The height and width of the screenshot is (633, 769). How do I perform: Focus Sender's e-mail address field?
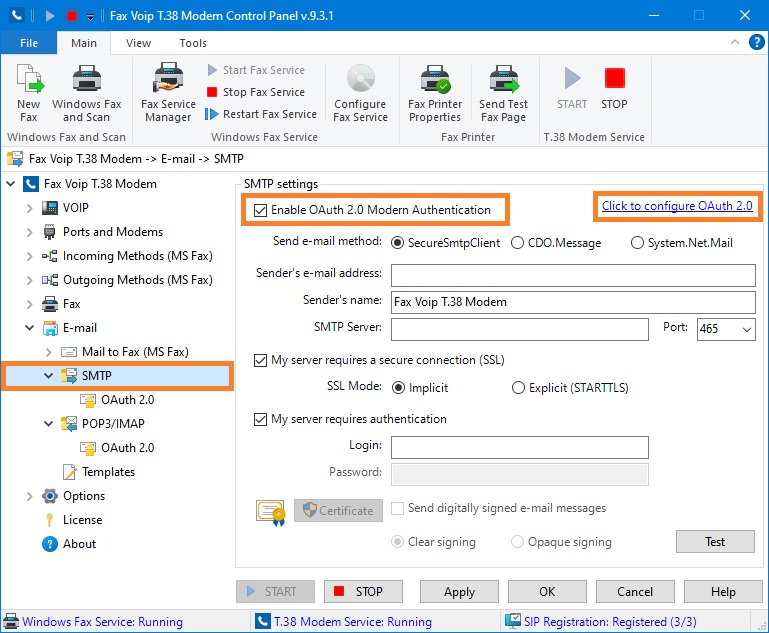pos(573,276)
